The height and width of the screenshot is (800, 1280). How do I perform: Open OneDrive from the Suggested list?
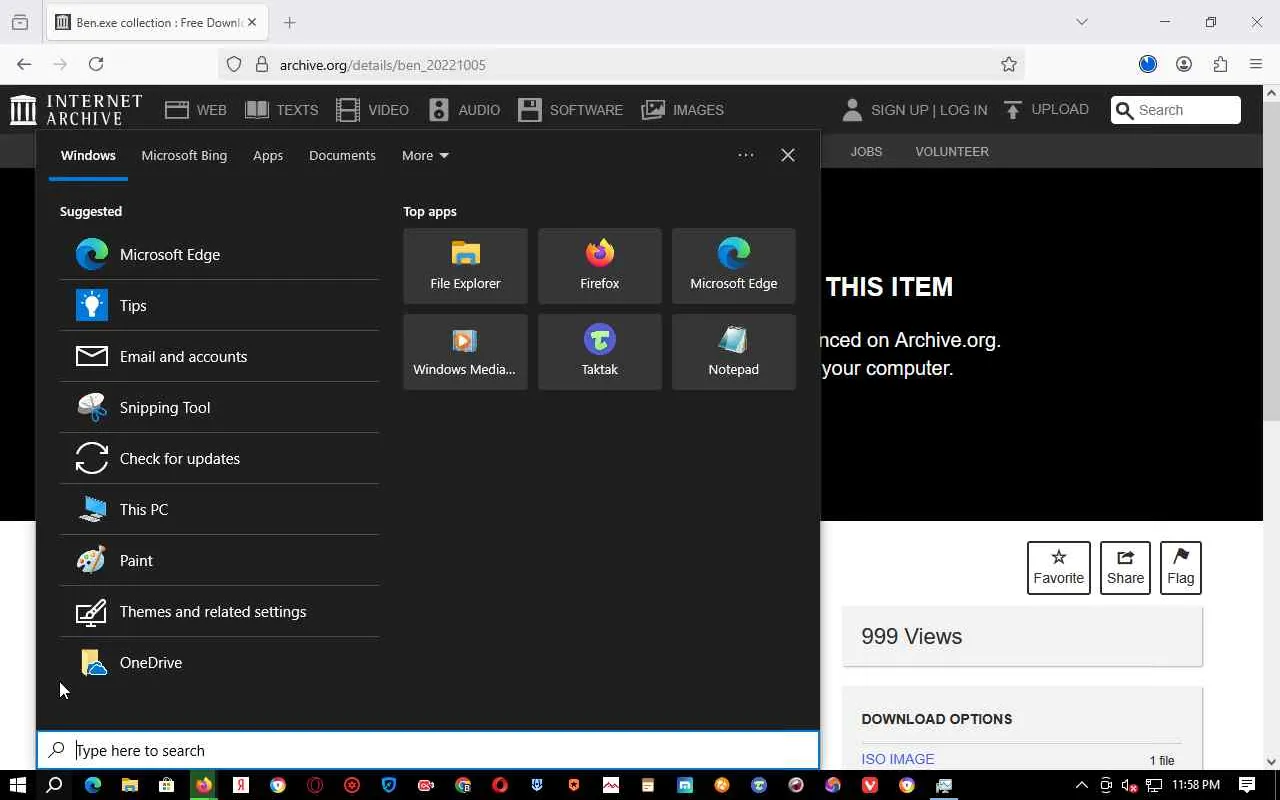click(x=219, y=662)
